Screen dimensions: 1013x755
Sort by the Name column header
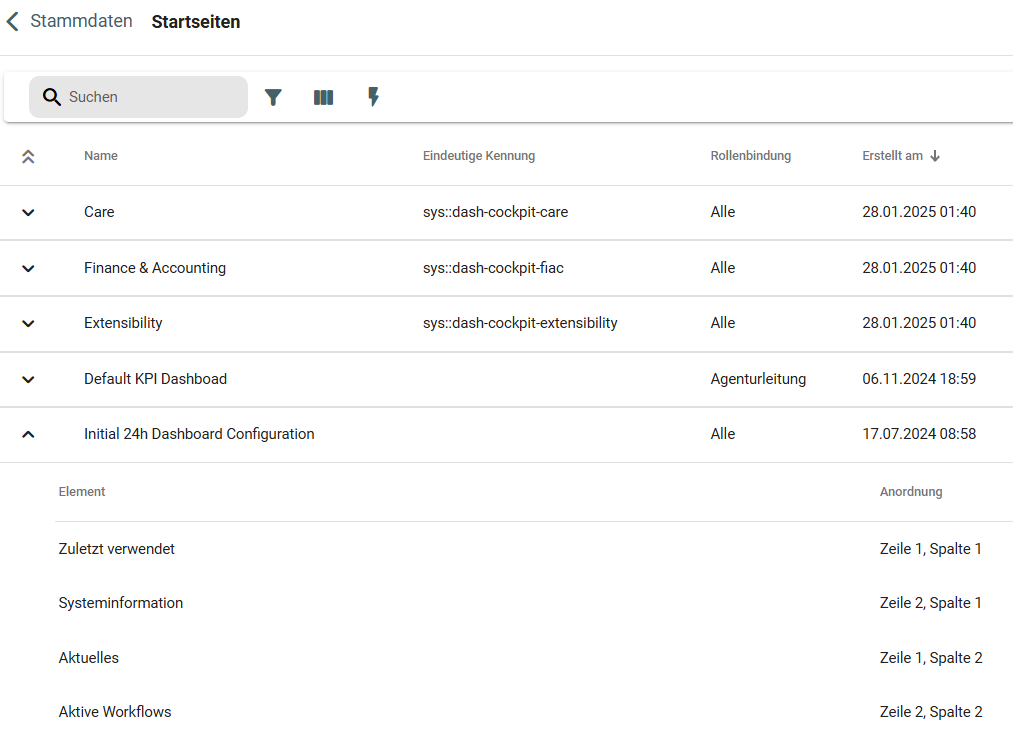coord(101,156)
